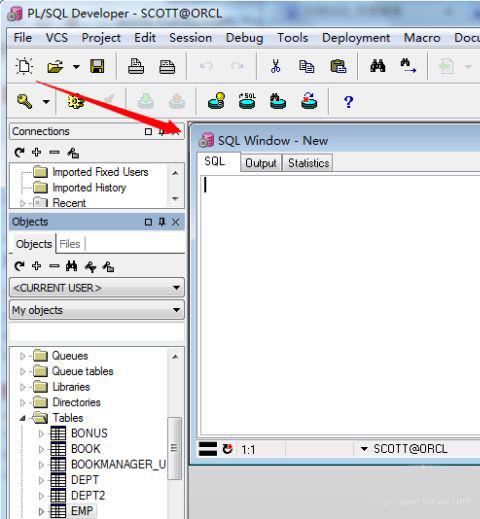Expand the Recent connections folder
Screen dimensions: 480x519
pos(22,203)
